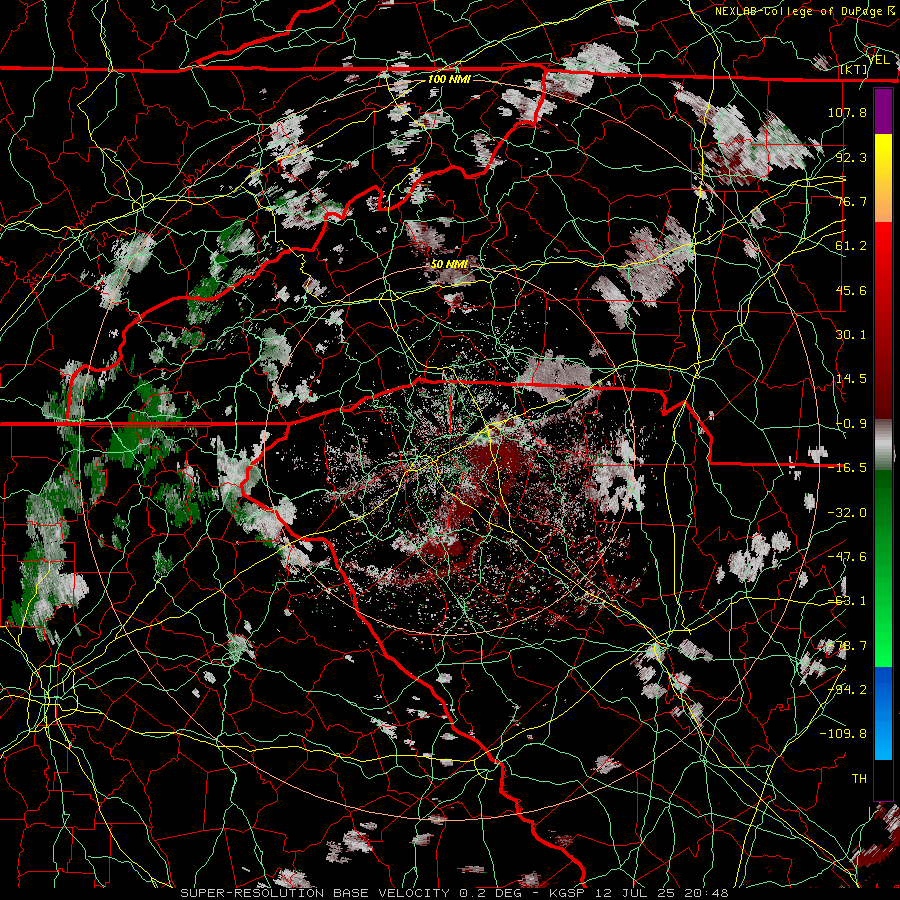The height and width of the screenshot is (900, 900).
Task: Pick the yellow-orange segment of velocity scale
Action: tap(883, 178)
